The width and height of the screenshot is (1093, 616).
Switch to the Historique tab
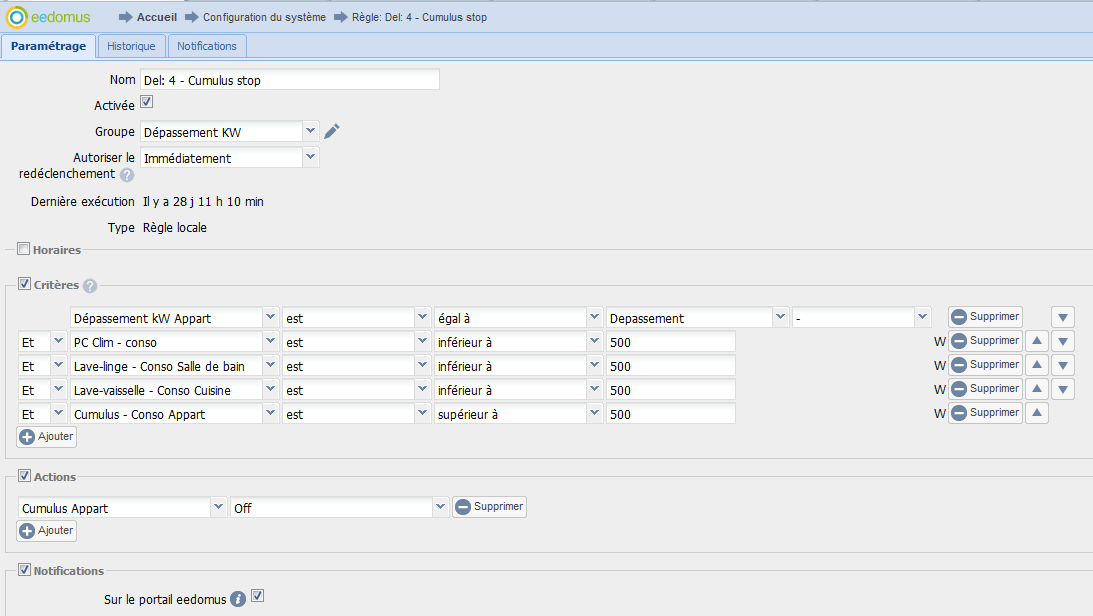click(x=131, y=46)
